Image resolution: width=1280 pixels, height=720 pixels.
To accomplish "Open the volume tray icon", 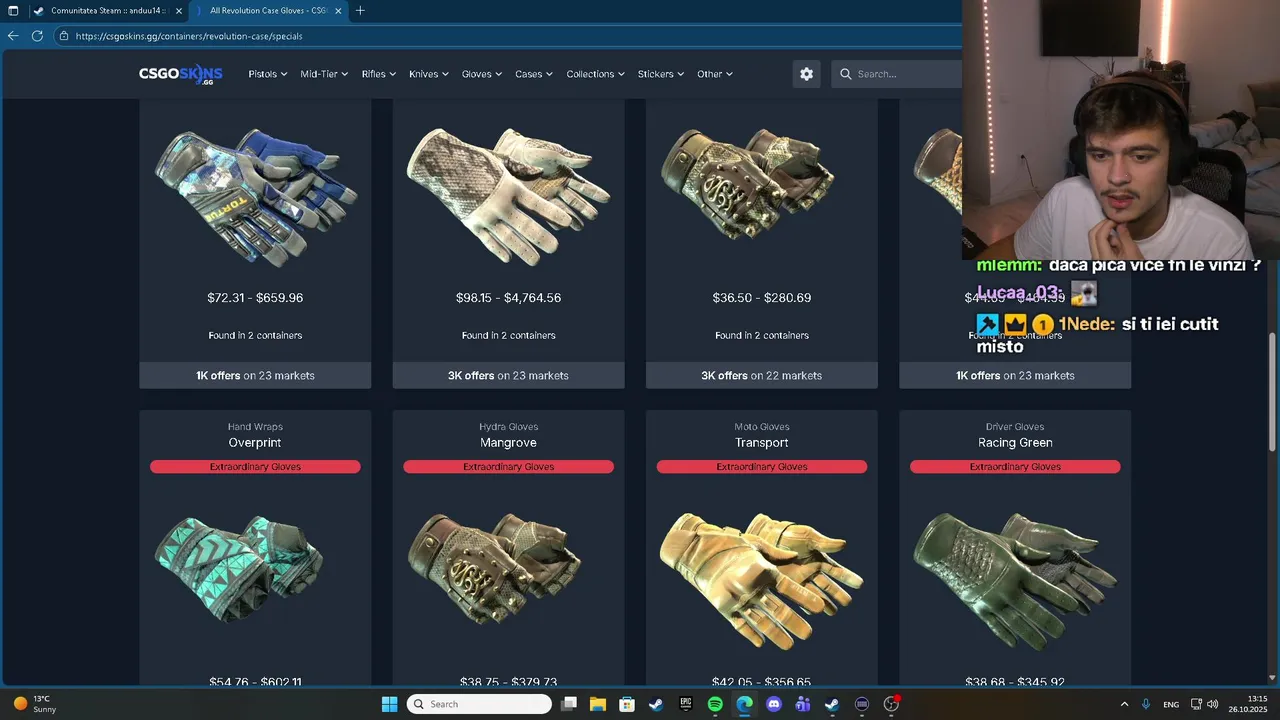I will 1213,704.
